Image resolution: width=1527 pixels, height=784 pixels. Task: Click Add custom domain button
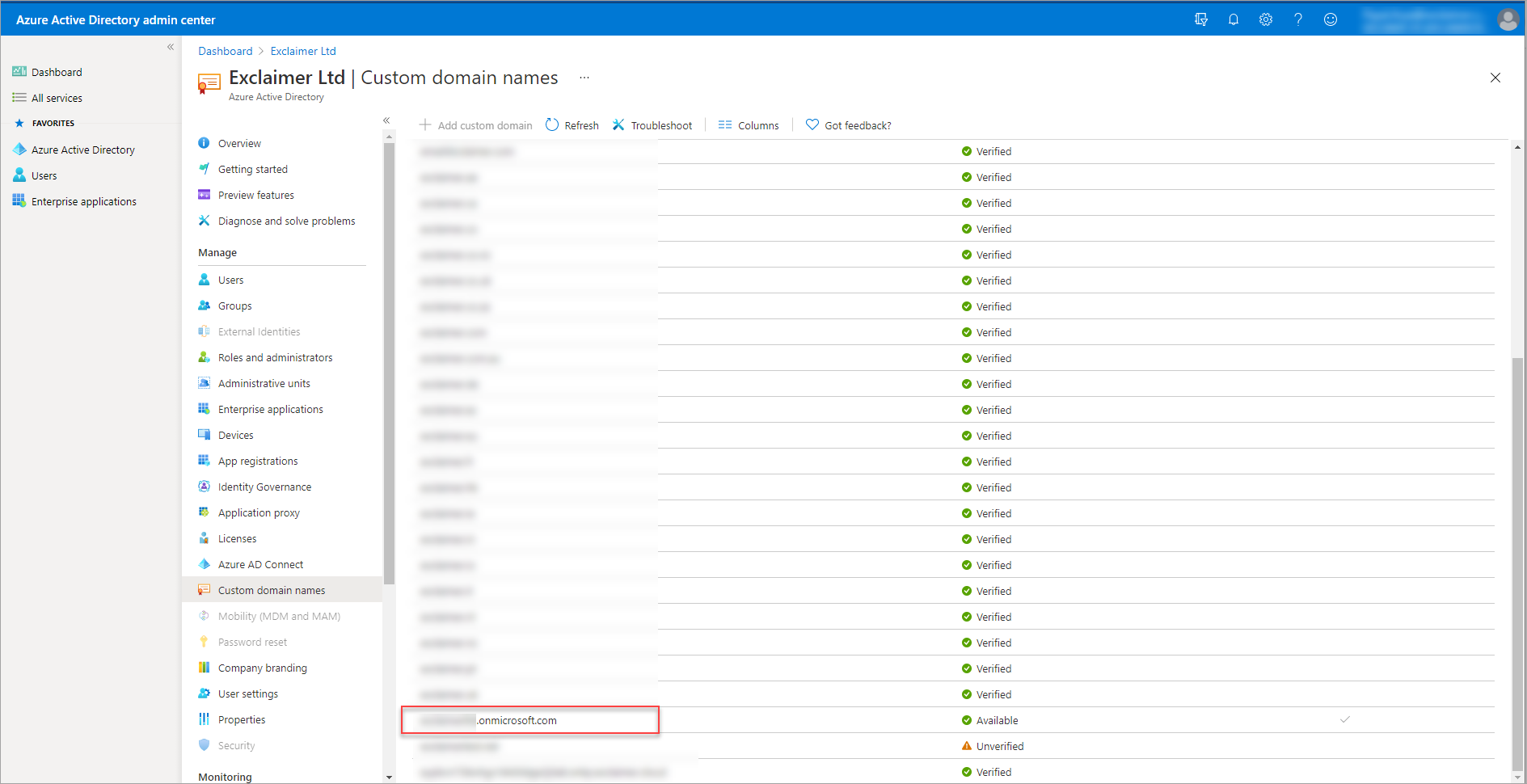[x=475, y=125]
